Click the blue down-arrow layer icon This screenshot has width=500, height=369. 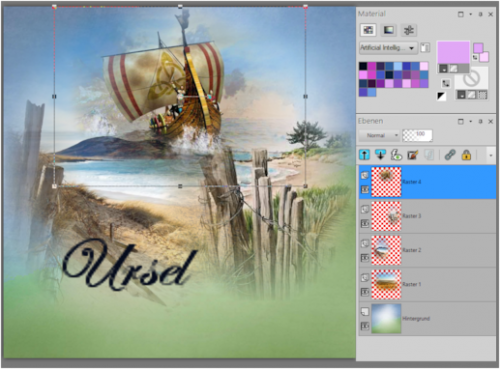point(380,155)
